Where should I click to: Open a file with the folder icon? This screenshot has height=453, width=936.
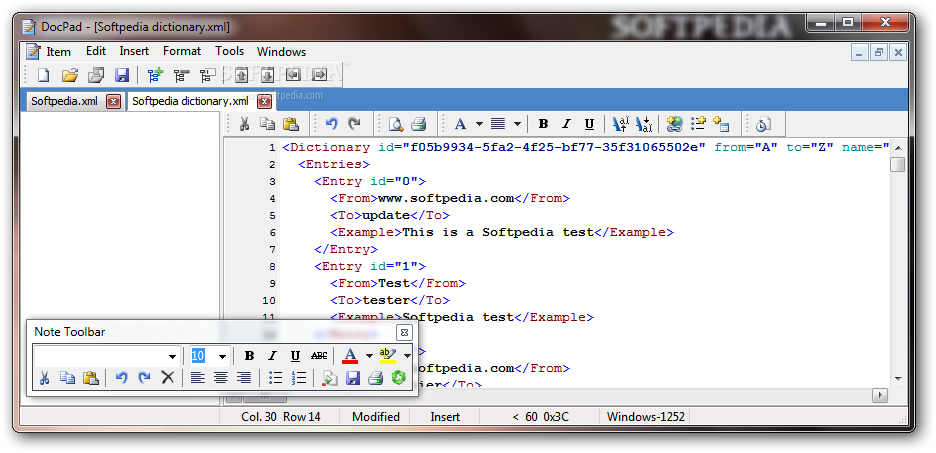(70, 75)
